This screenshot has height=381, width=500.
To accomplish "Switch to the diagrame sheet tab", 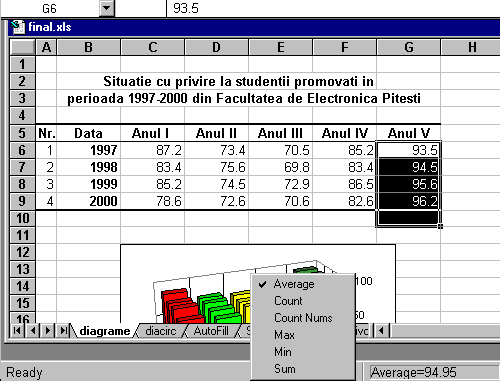I will 105,331.
